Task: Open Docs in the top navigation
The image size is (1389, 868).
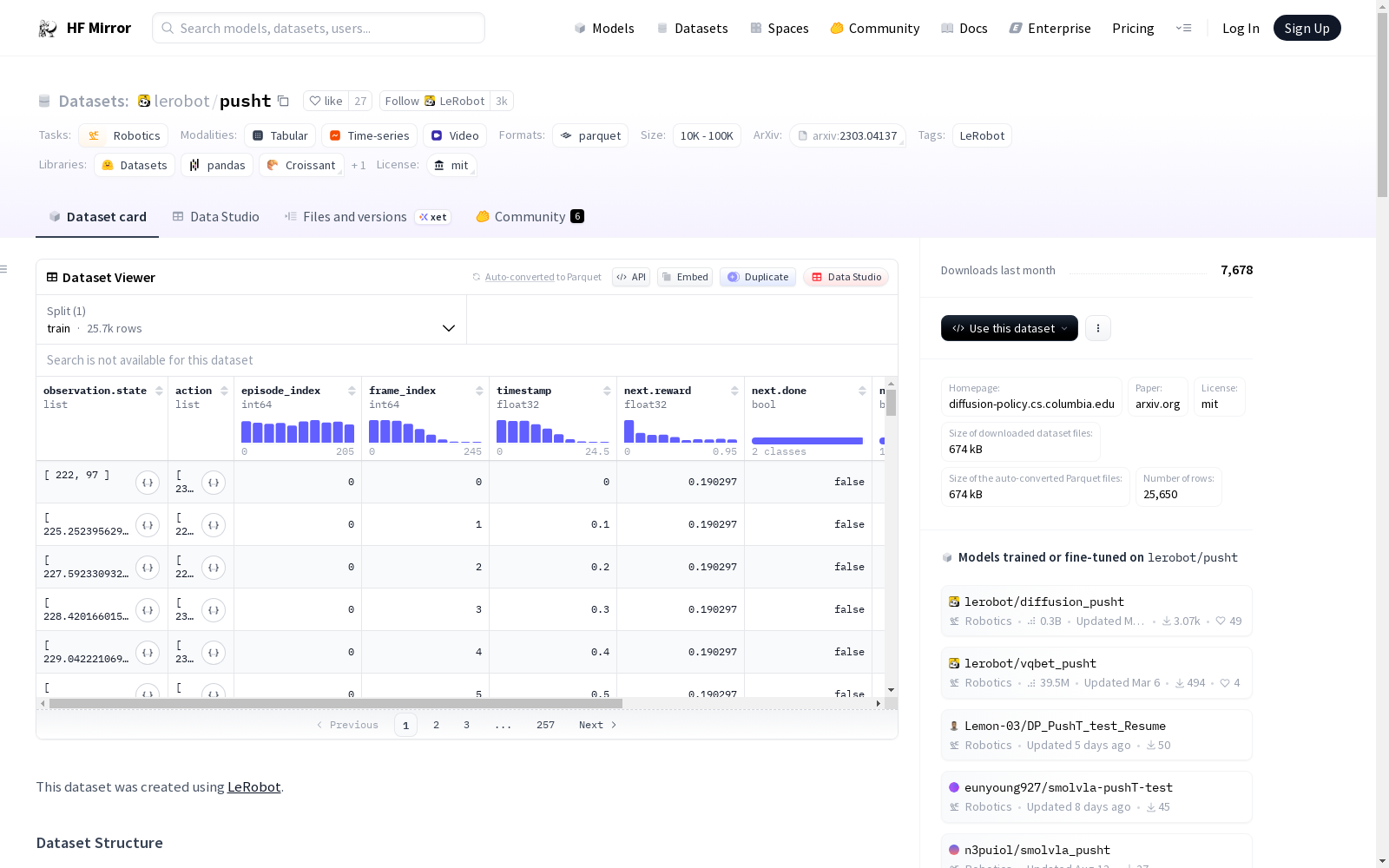Action: pyautogui.click(x=964, y=29)
